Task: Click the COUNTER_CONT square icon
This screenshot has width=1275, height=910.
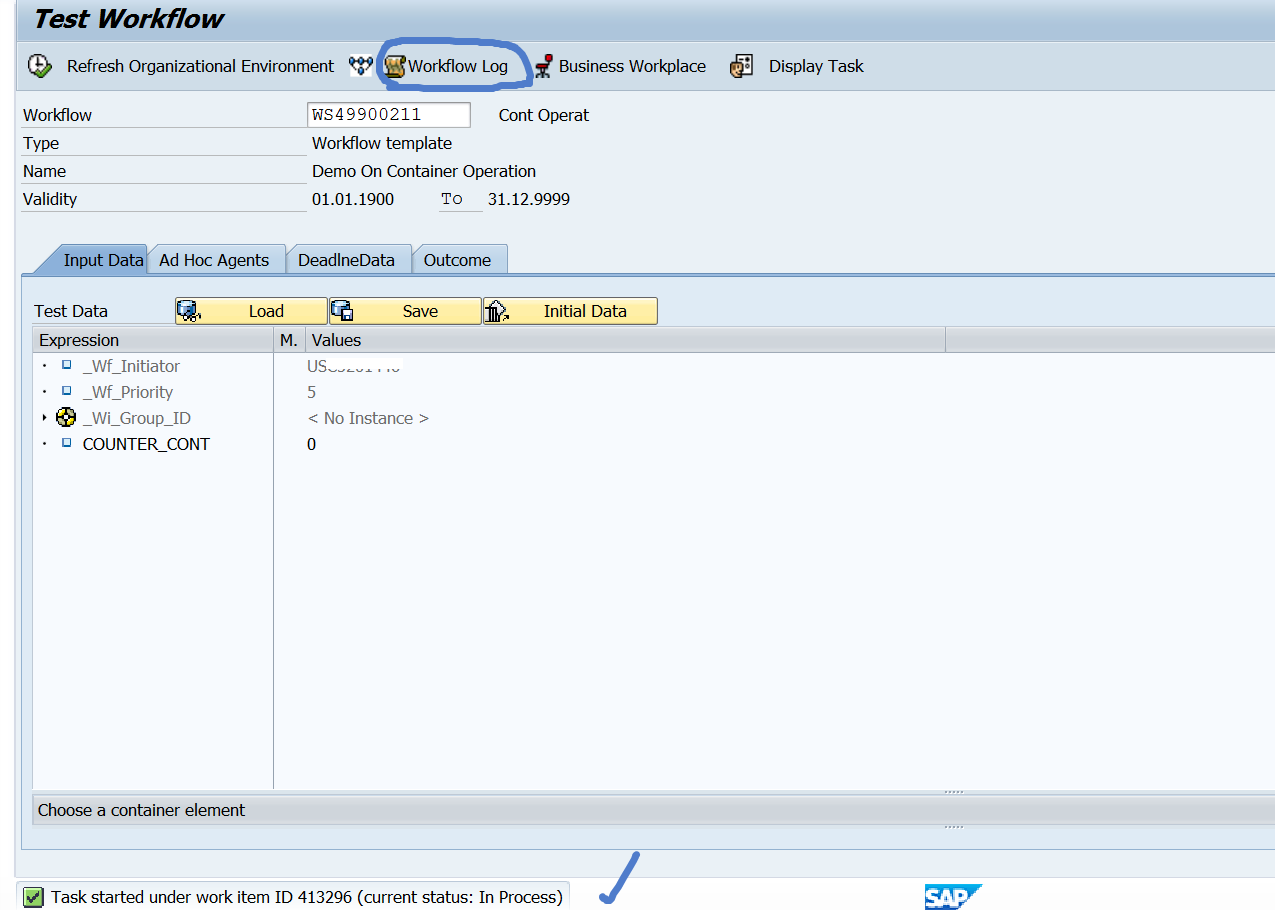Action: tap(67, 443)
